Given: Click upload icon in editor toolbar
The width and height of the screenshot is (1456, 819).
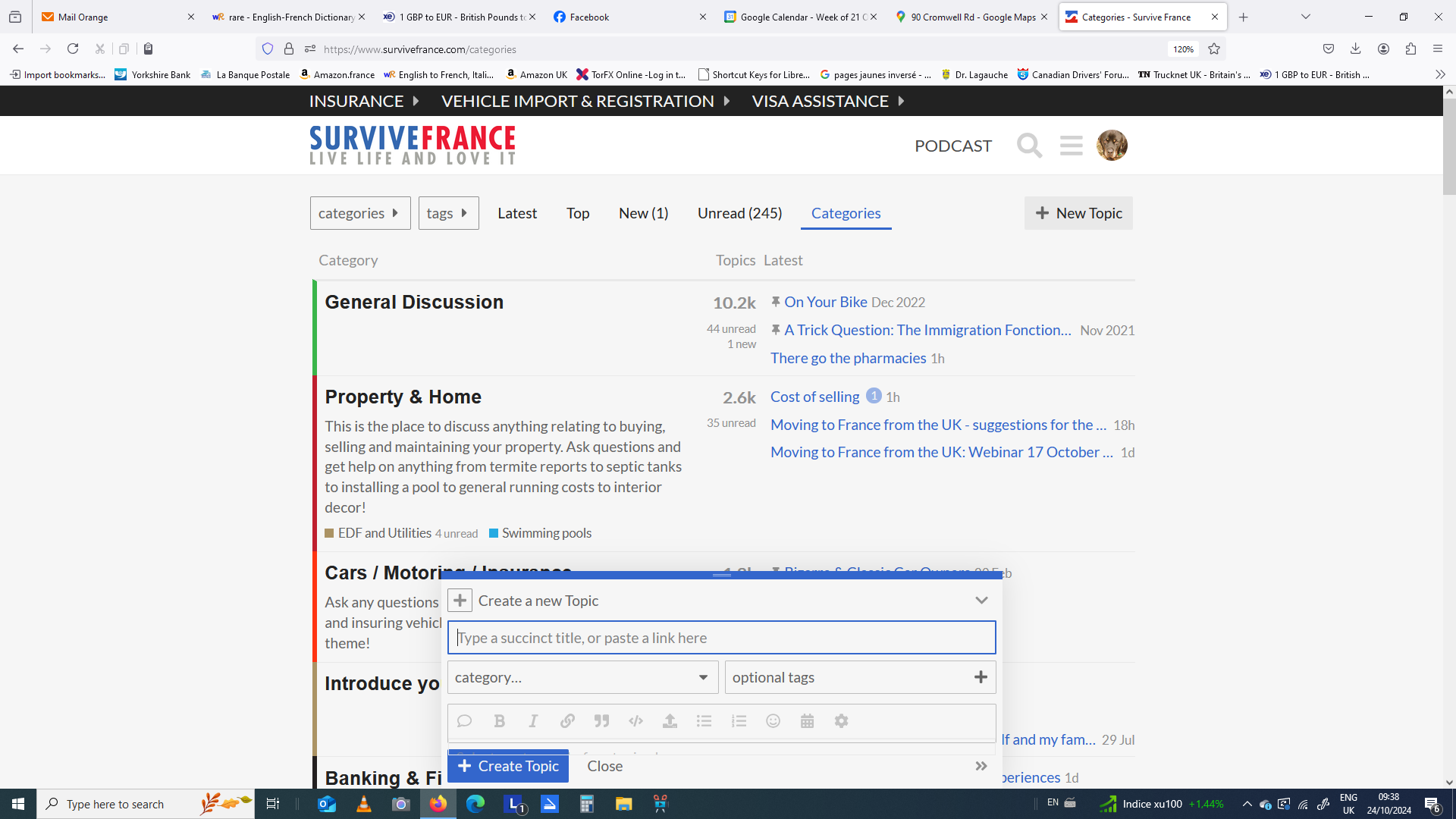Looking at the screenshot, I should click(670, 721).
